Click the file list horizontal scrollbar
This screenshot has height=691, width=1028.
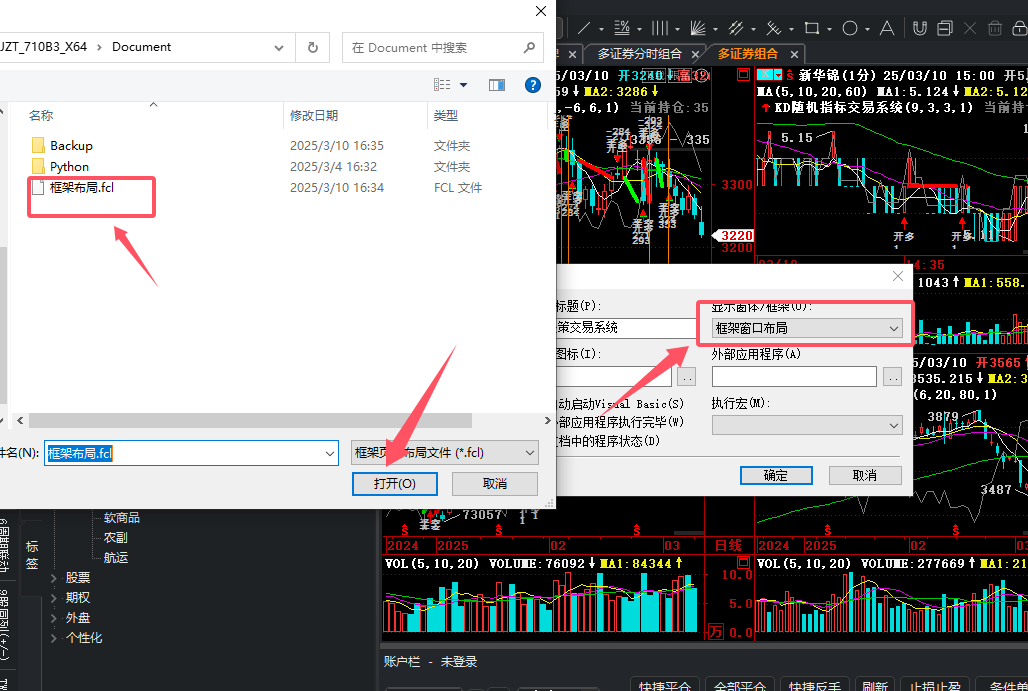[250, 420]
